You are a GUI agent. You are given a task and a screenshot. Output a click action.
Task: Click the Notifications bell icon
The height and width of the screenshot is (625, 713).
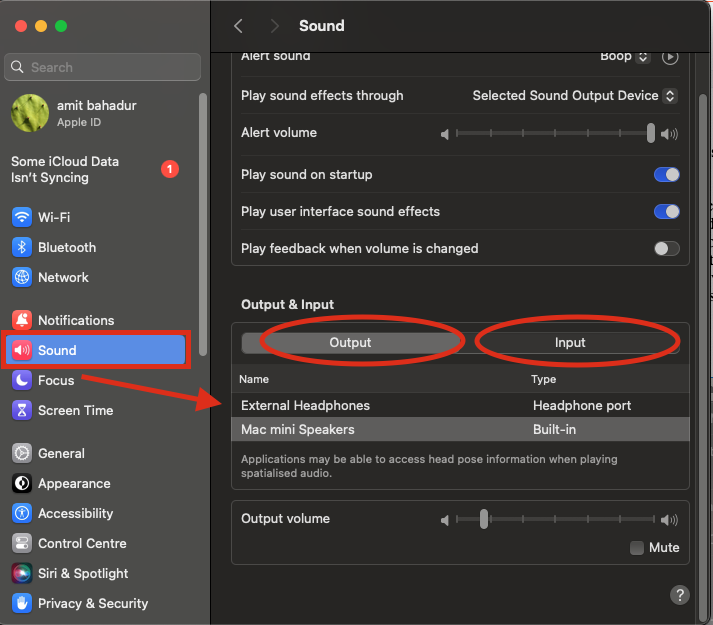point(22,320)
